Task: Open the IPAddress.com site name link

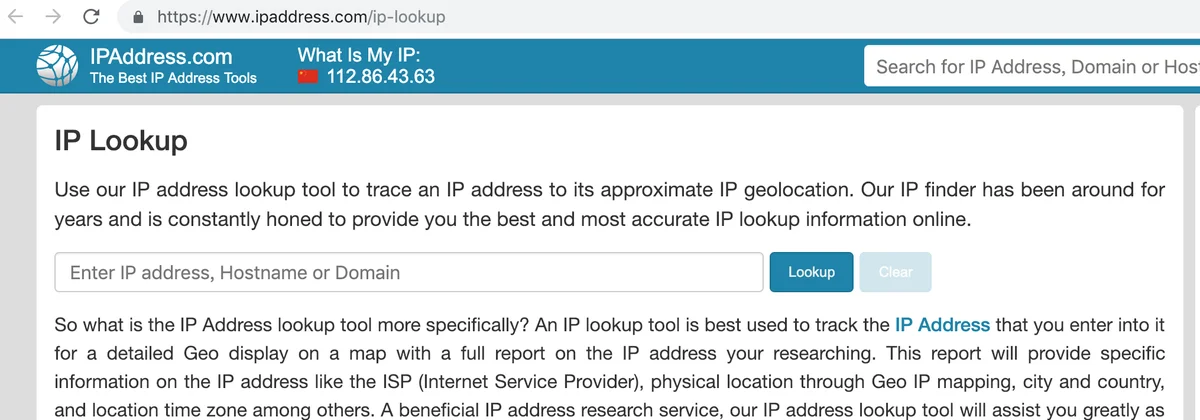Action: 161,57
